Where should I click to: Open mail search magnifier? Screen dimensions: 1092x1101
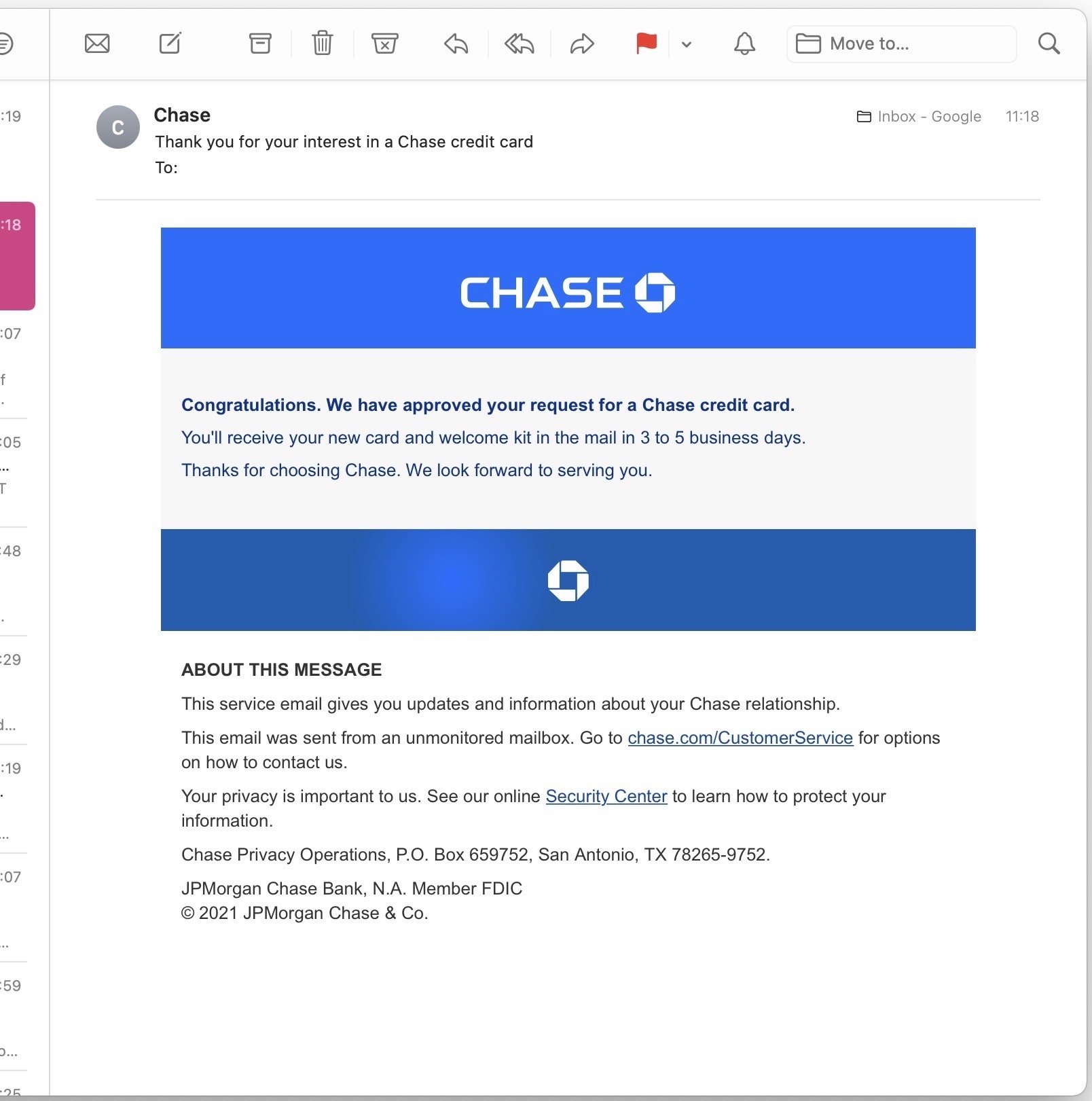[1049, 43]
